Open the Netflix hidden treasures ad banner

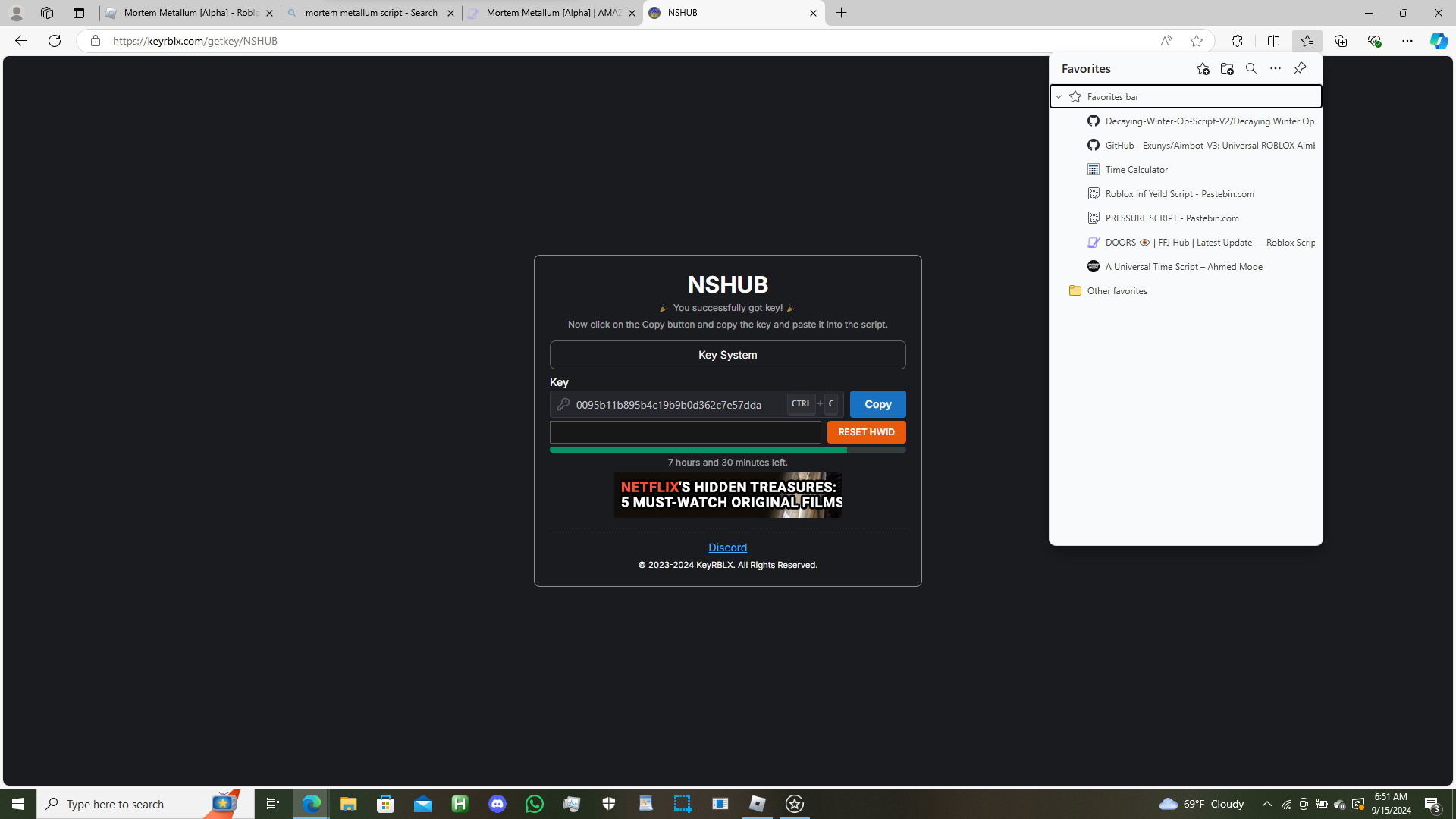point(727,495)
